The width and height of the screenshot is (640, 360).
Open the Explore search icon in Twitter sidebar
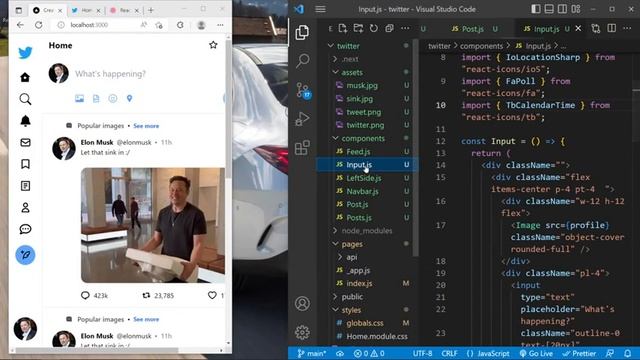coord(25,99)
